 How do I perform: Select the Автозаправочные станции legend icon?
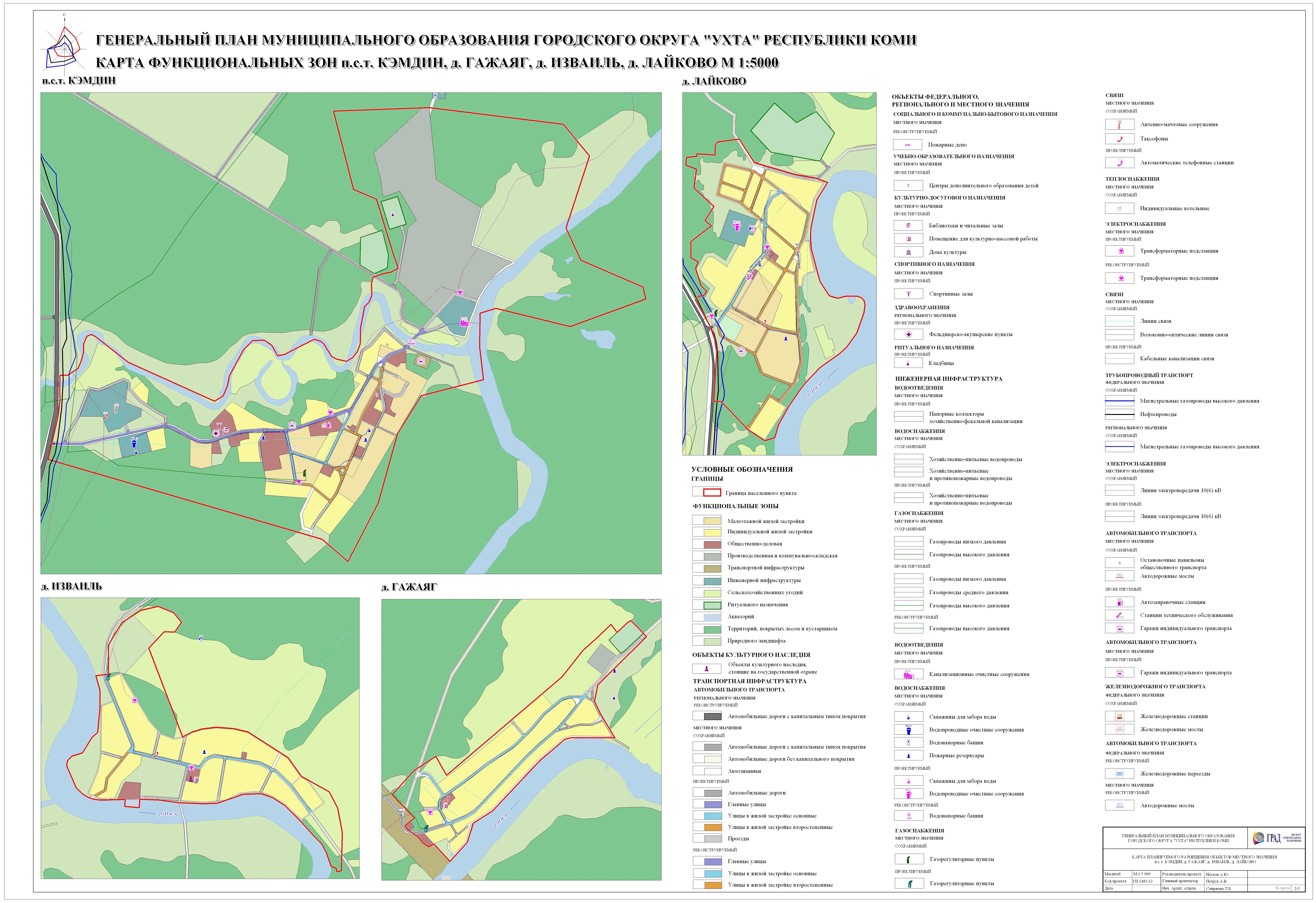pyautogui.click(x=1120, y=602)
